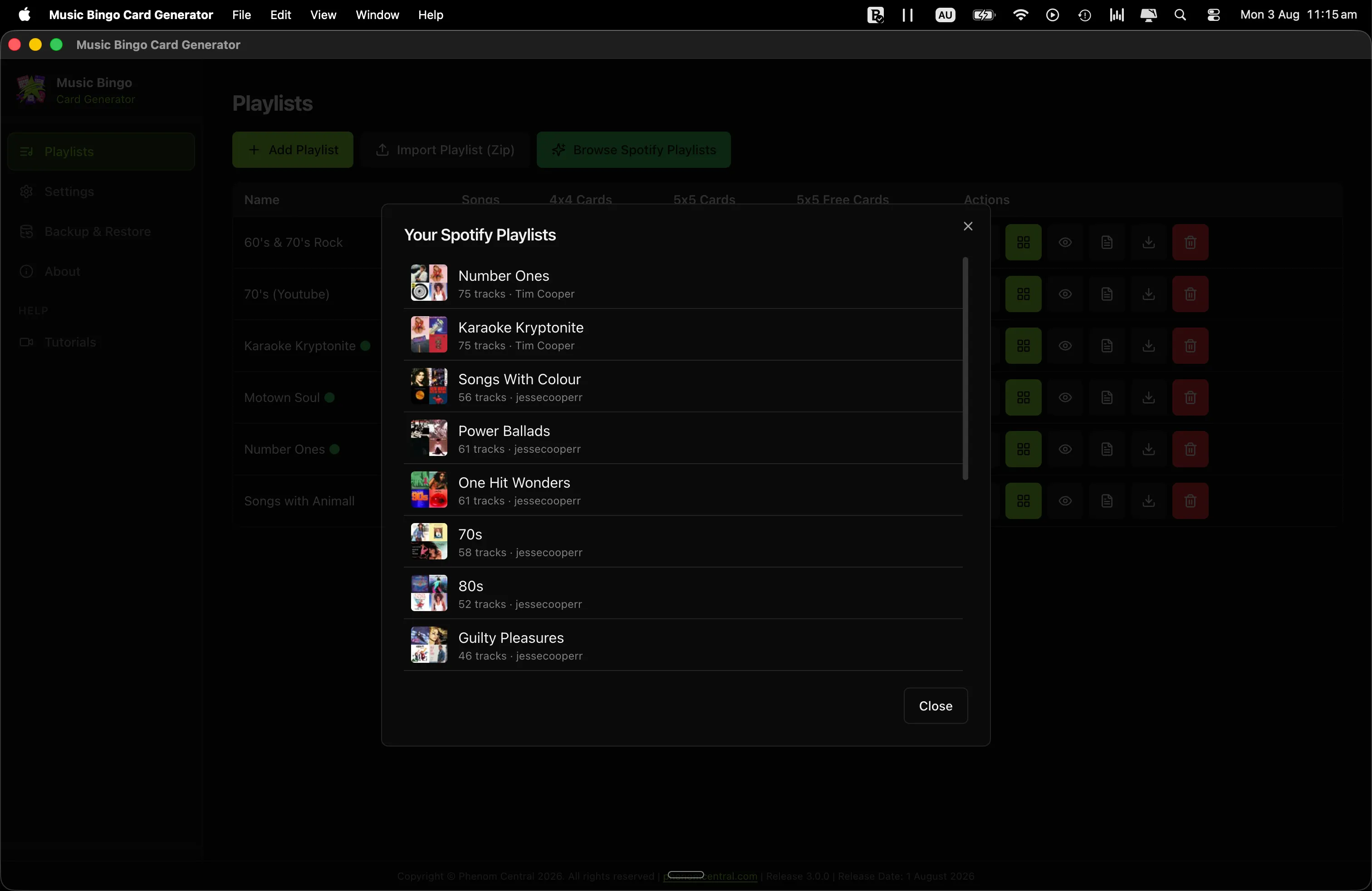Click the 80s playlist cover thumbnail
Screen dimensions: 1372x891
[428, 593]
